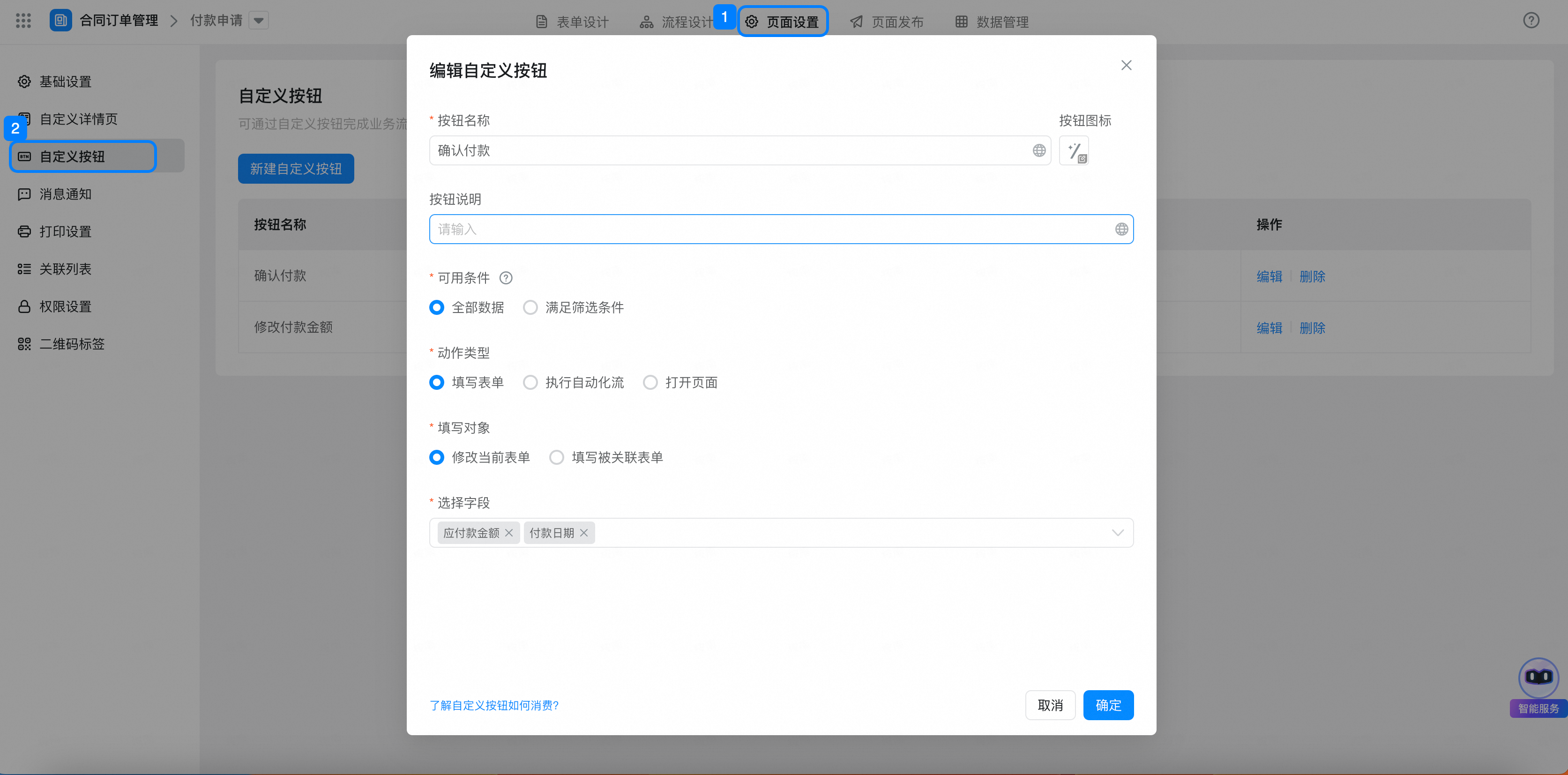Image resolution: width=1568 pixels, height=775 pixels.
Task: Open the 智能服务 robot assistant
Action: 1538,678
